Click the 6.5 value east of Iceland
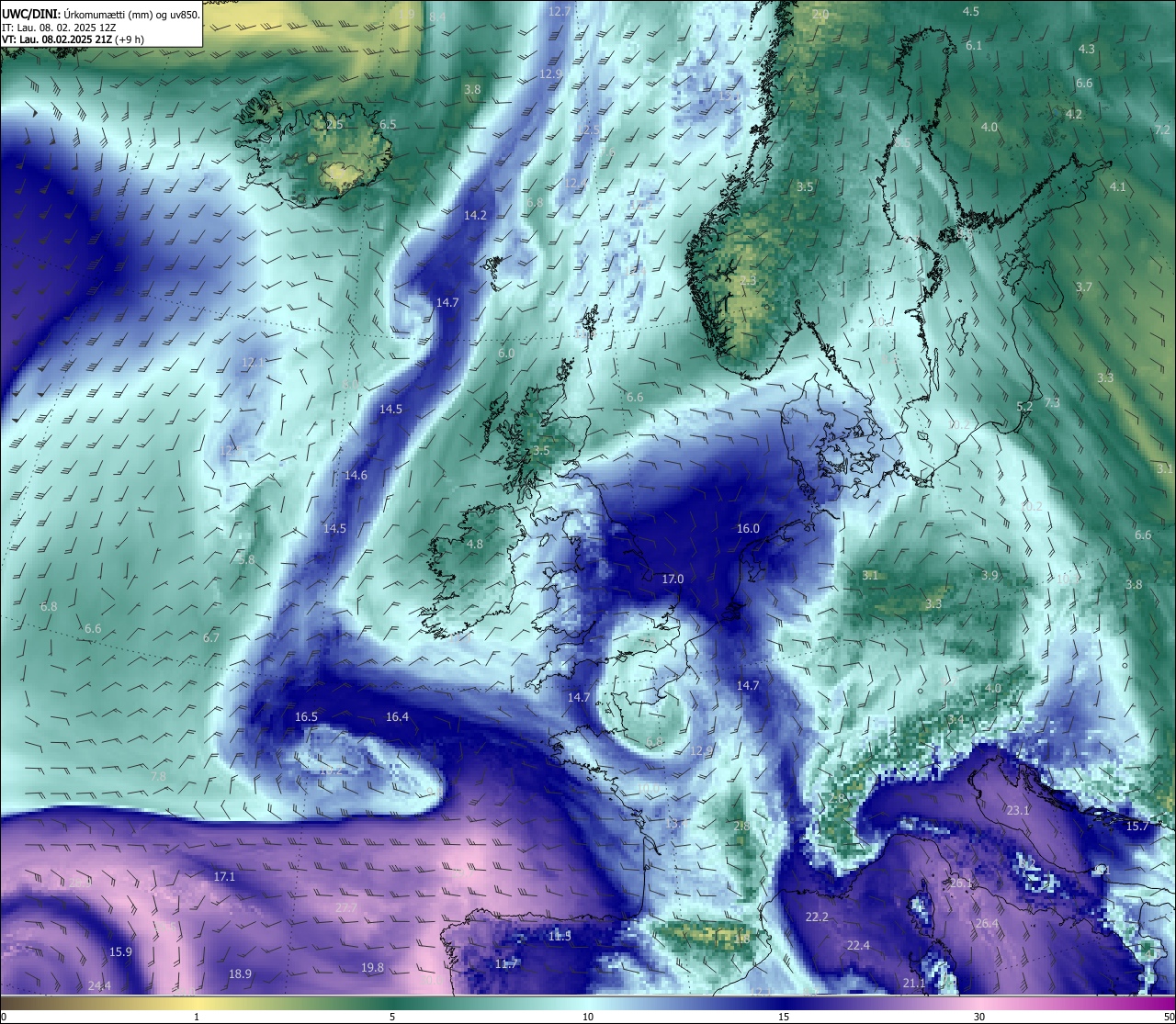The image size is (1176, 1024). 388,124
